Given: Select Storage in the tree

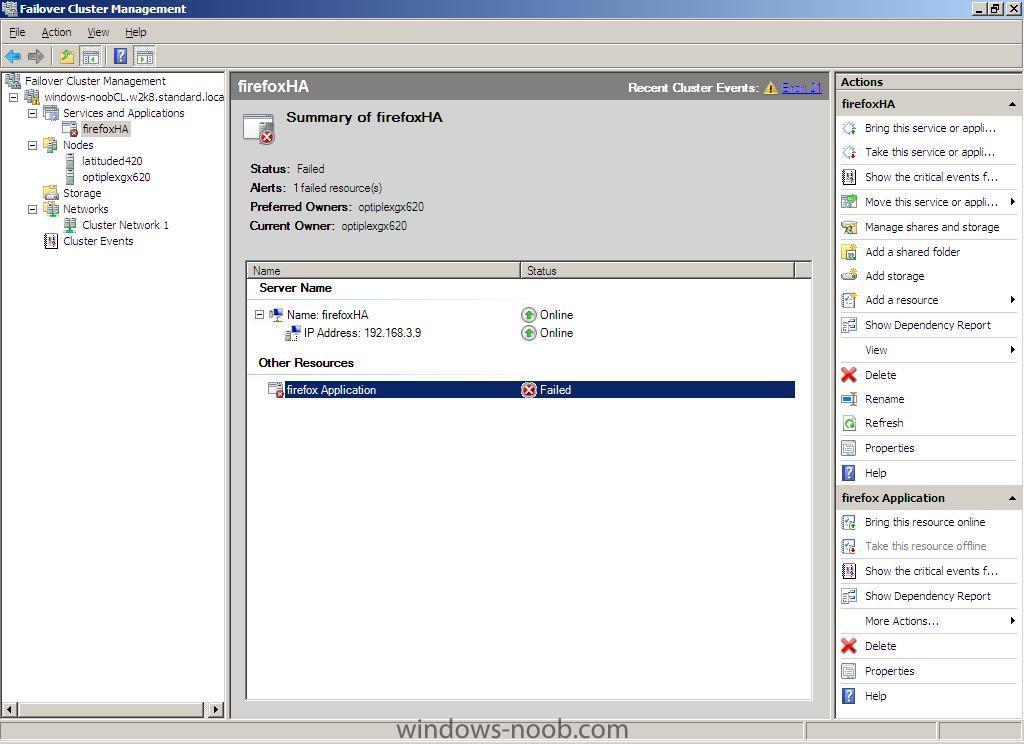Looking at the screenshot, I should pos(82,193).
